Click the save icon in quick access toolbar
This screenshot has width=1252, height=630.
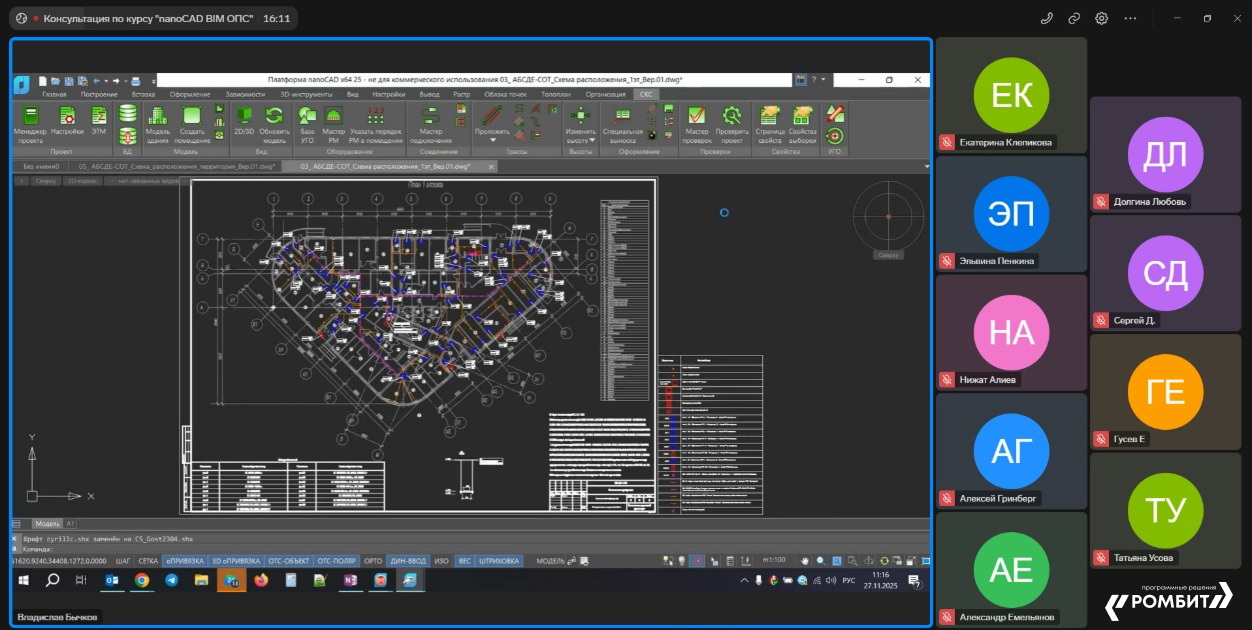(x=68, y=81)
